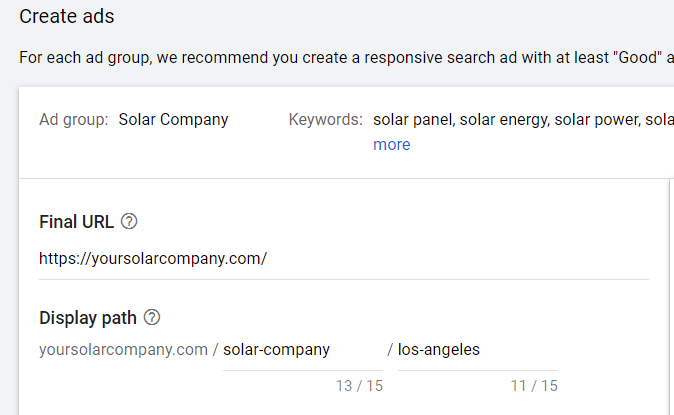
Task: Click the 'Keywords:' label
Action: tap(325, 120)
